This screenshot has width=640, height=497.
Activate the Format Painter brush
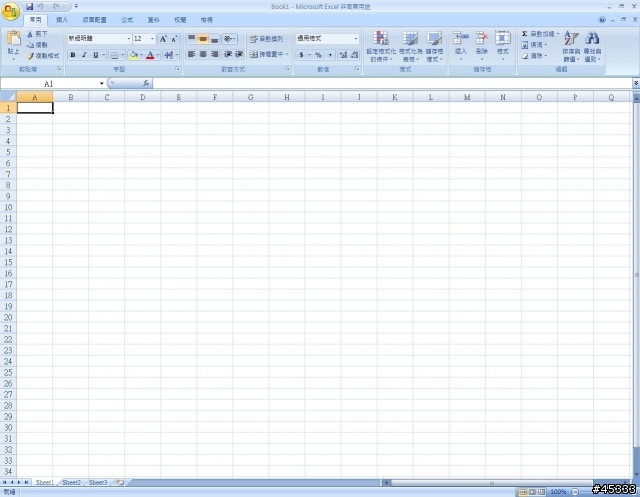[x=43, y=56]
